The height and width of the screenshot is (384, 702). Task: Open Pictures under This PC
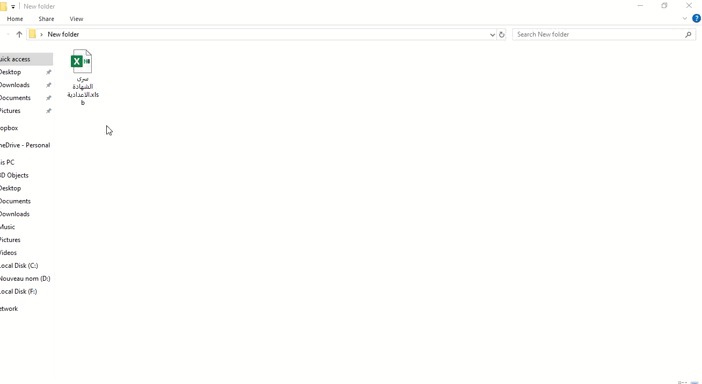(x=10, y=240)
